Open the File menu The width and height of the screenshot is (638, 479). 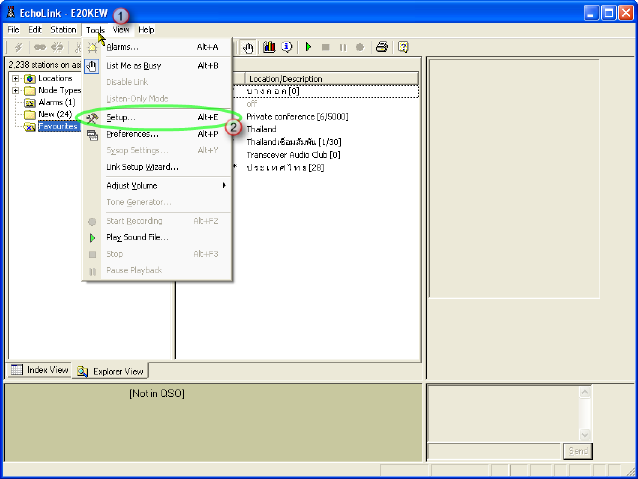click(x=13, y=30)
